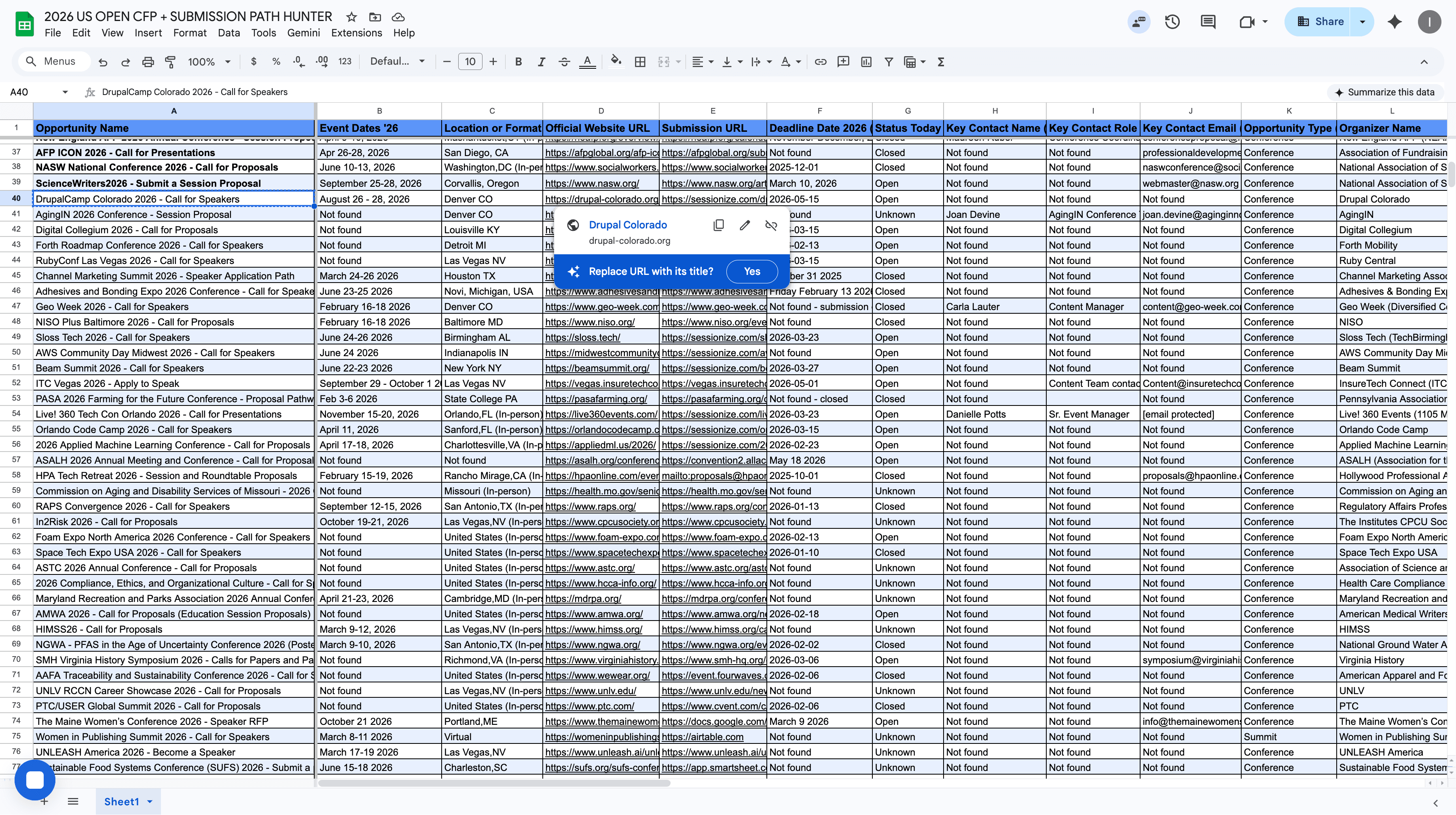The height and width of the screenshot is (815, 1456).
Task: Star the document title
Action: click(351, 17)
